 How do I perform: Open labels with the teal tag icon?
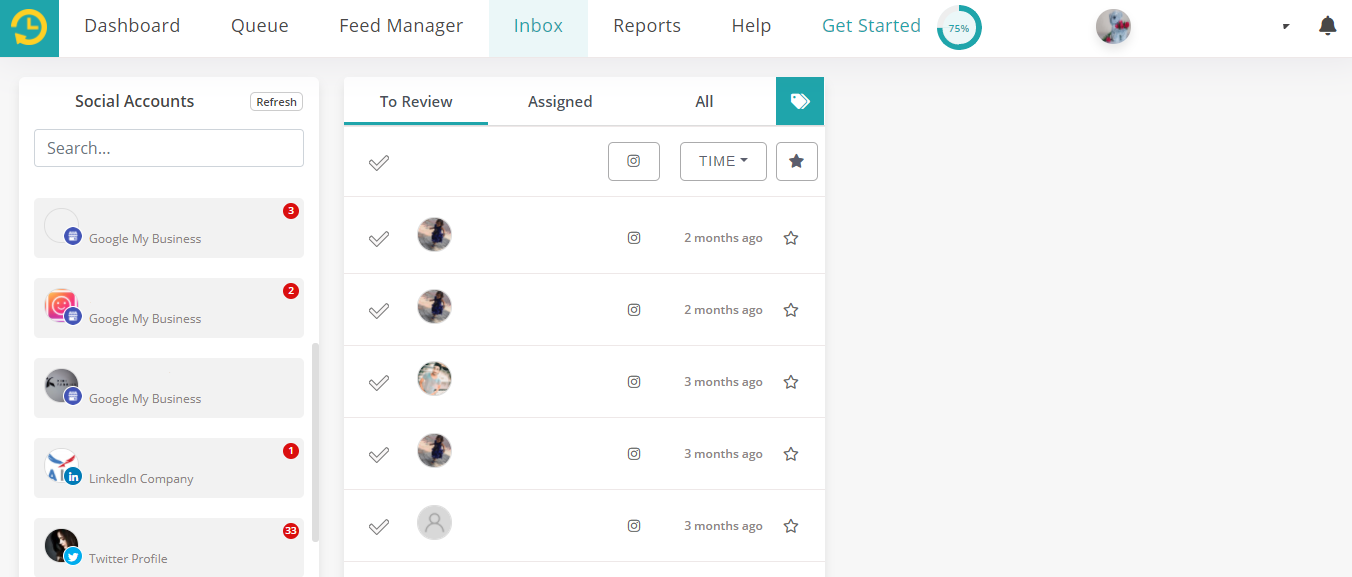click(x=800, y=101)
